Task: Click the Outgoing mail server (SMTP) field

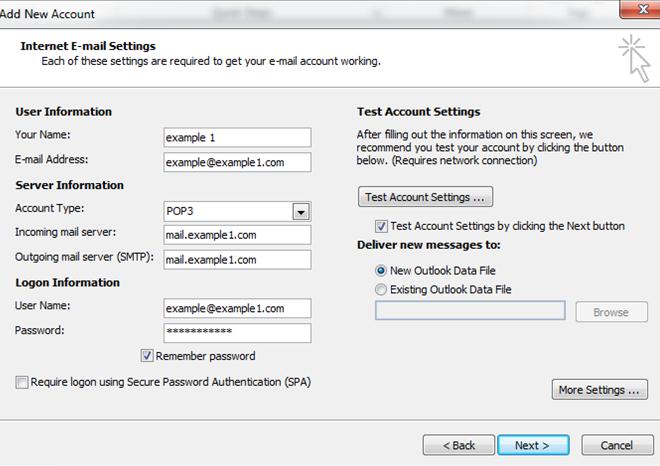Action: (x=237, y=260)
